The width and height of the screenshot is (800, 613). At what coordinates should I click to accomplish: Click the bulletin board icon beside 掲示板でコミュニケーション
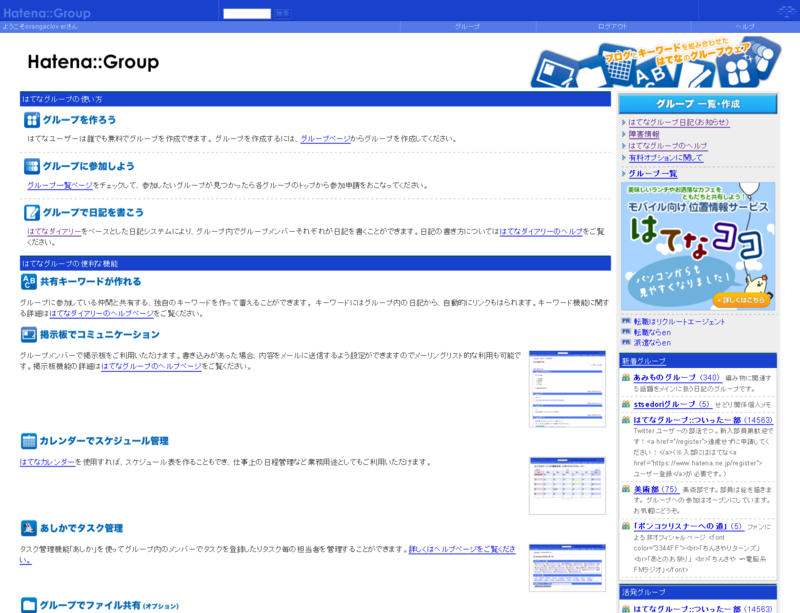(x=31, y=335)
